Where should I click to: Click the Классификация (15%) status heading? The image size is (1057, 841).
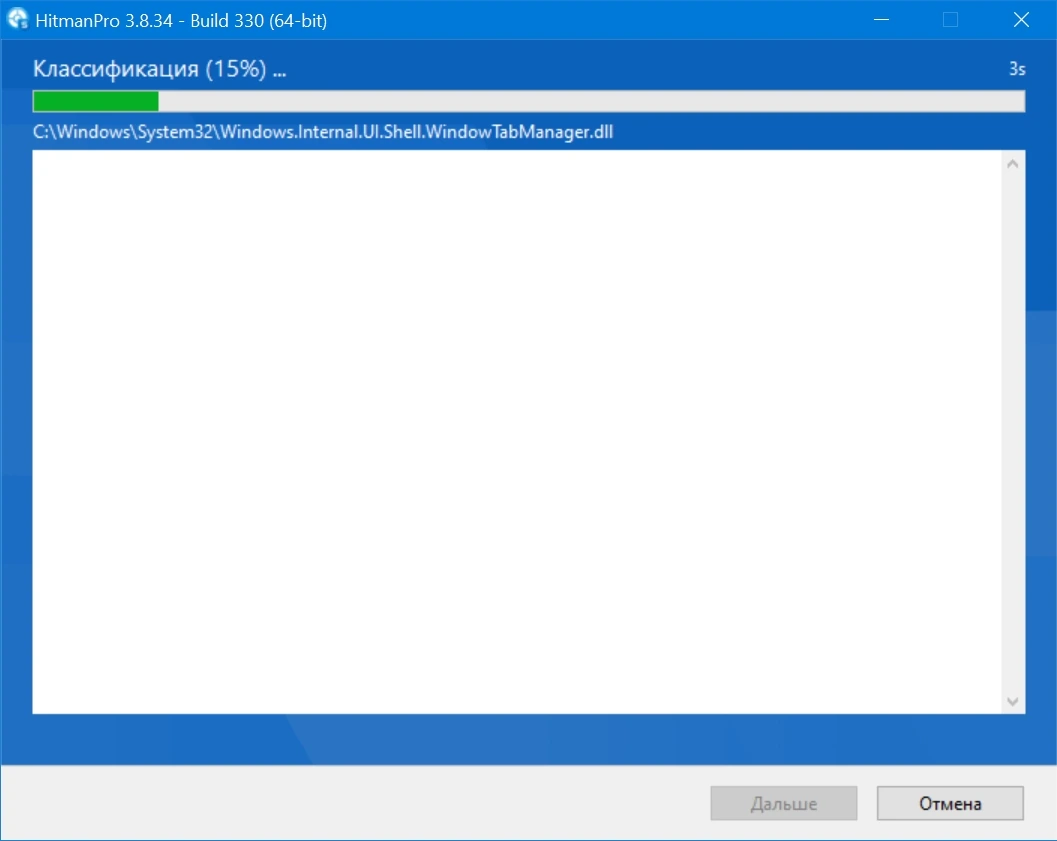160,69
